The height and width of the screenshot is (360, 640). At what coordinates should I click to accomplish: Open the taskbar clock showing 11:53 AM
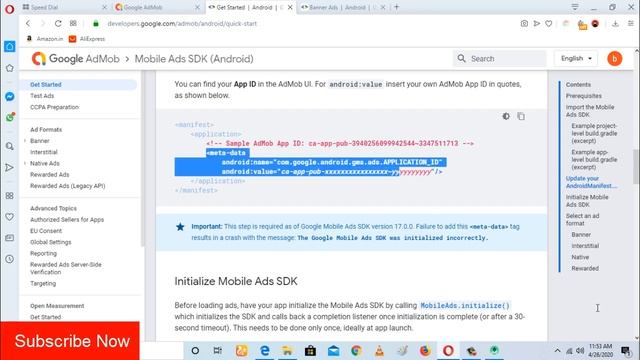click(600, 351)
